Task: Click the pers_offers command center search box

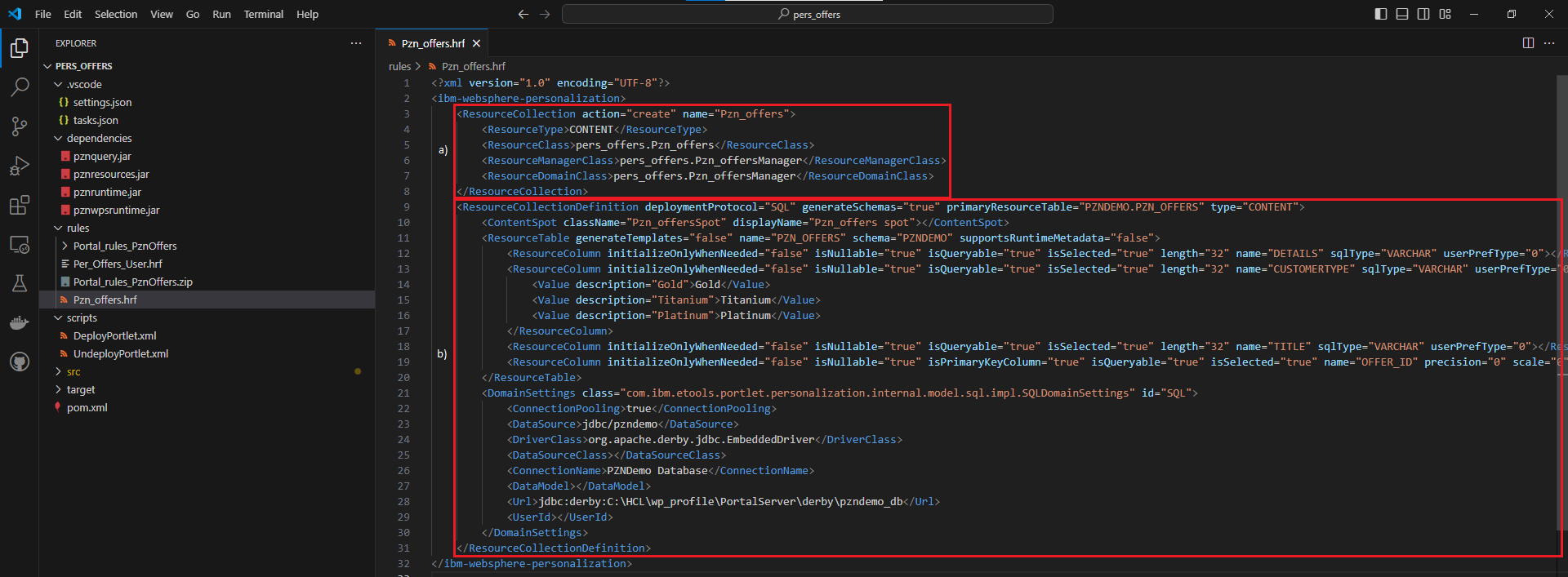Action: (807, 14)
